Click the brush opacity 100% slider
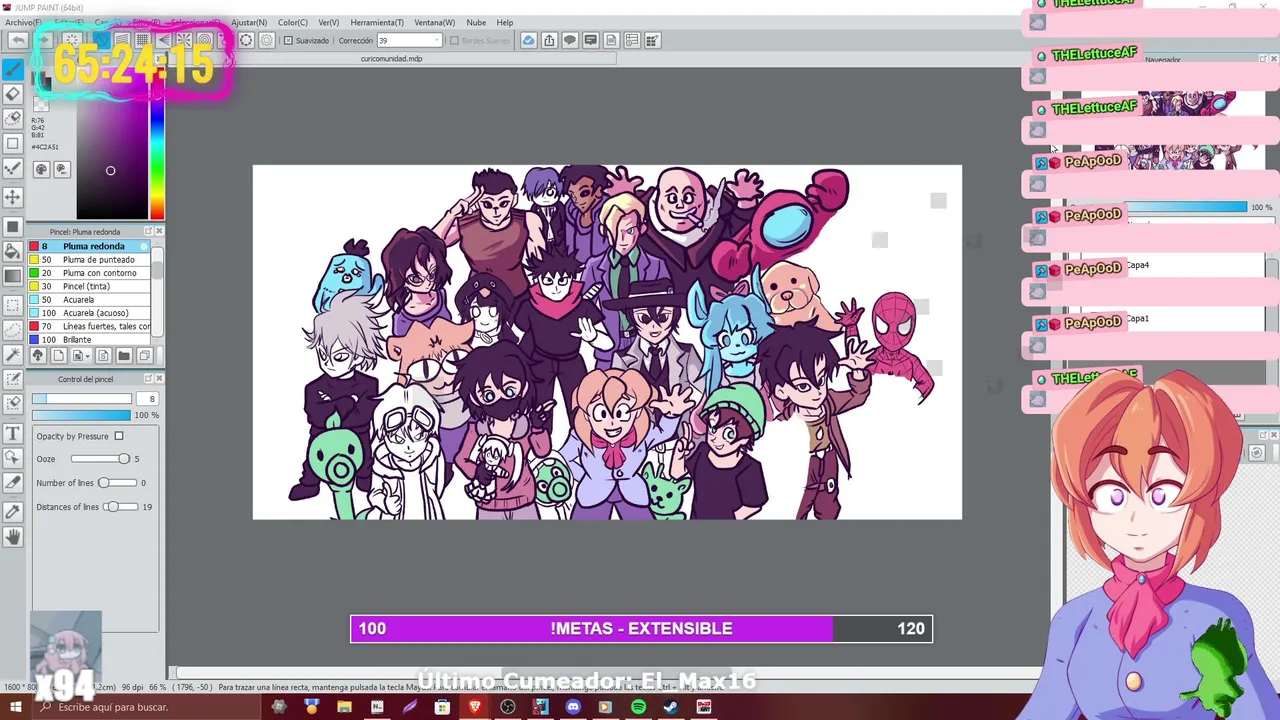 pos(81,415)
